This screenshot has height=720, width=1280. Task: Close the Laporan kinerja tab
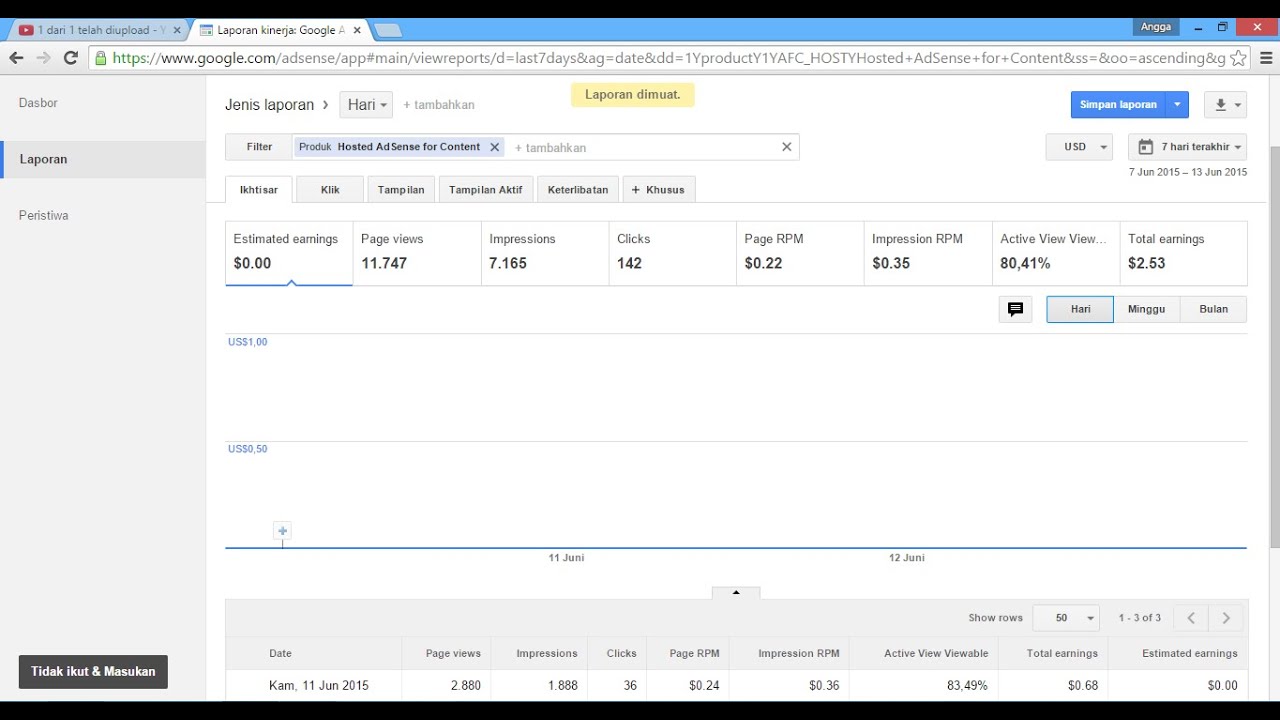(357, 30)
